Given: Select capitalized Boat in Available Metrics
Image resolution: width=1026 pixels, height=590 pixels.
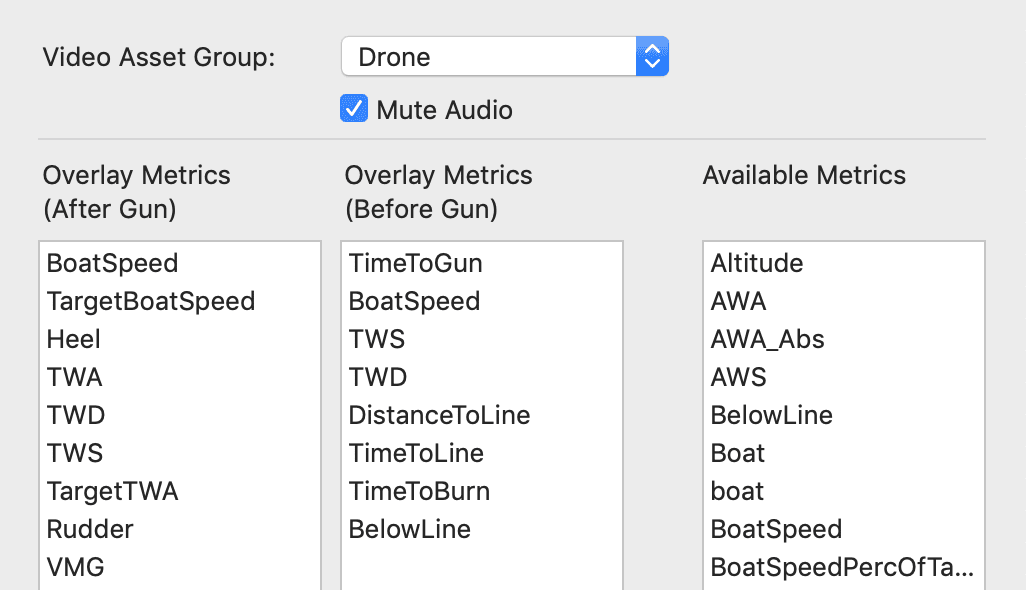Looking at the screenshot, I should coord(844,453).
